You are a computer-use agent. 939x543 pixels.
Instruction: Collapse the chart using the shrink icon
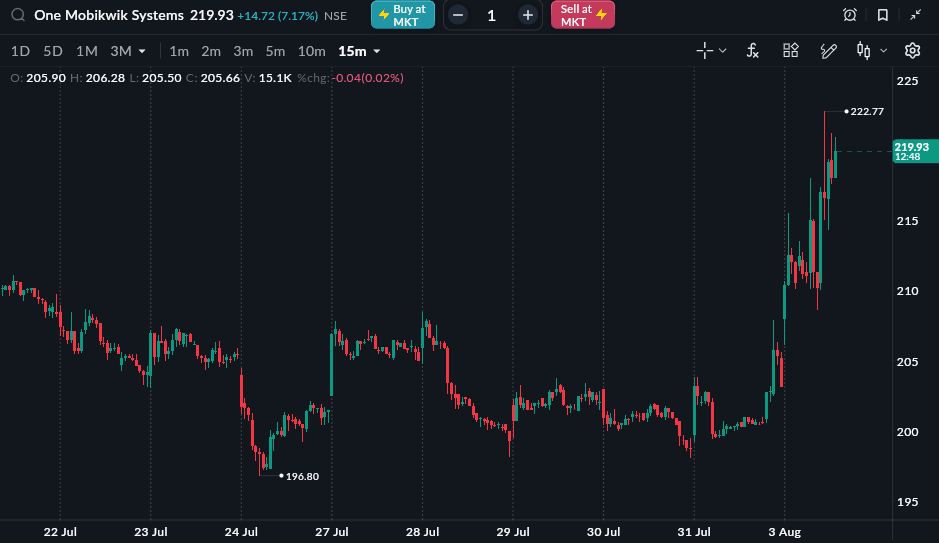click(916, 15)
